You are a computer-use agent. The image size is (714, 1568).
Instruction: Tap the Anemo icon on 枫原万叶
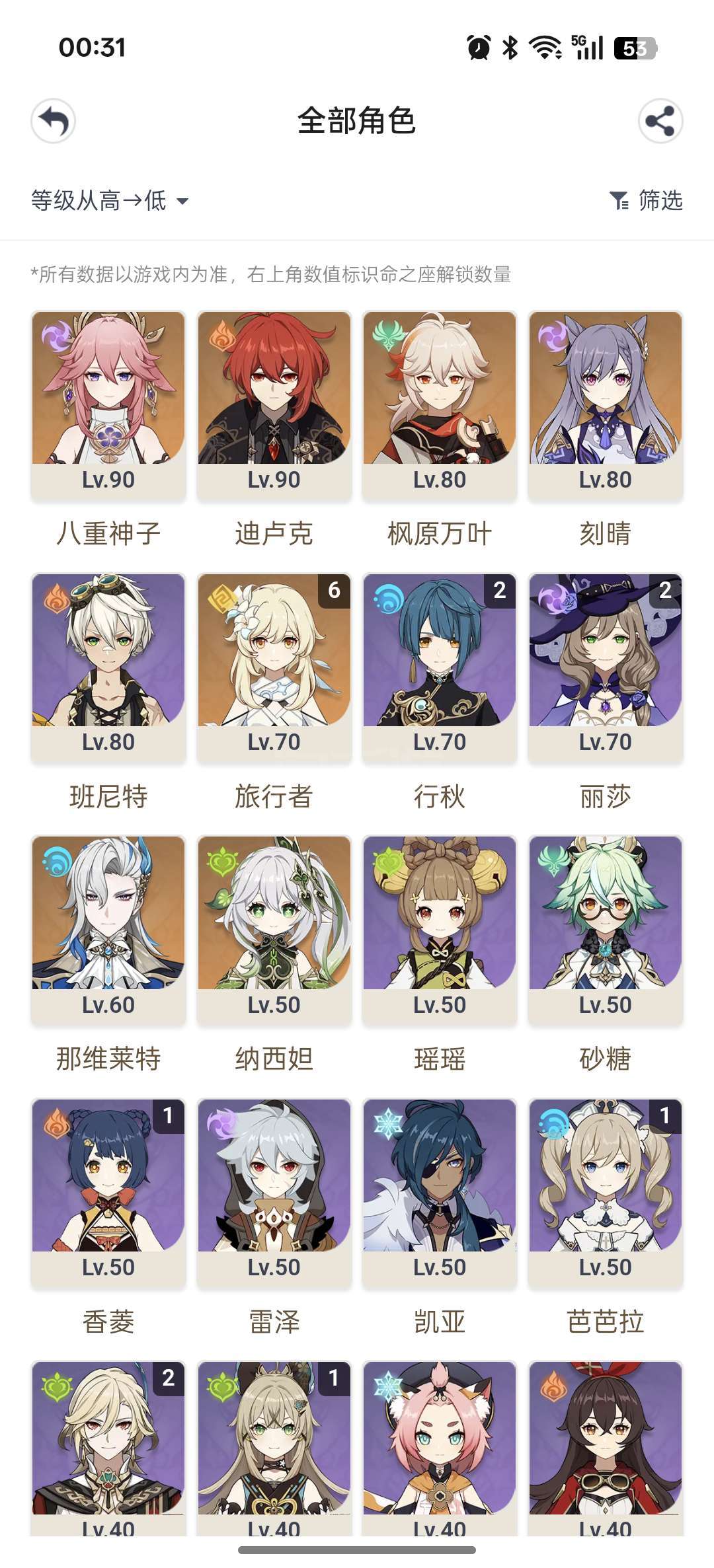(388, 336)
